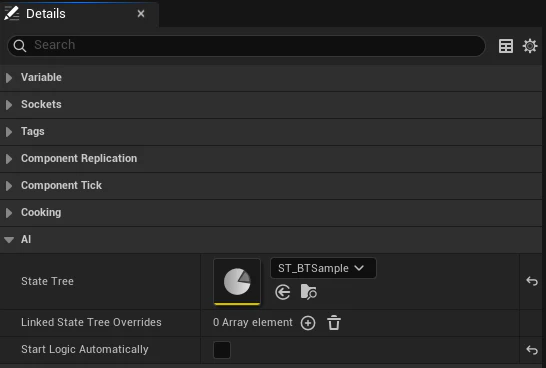Image resolution: width=546 pixels, height=368 pixels.
Task: Click the Details panel pencil icon
Action: (x=11, y=14)
